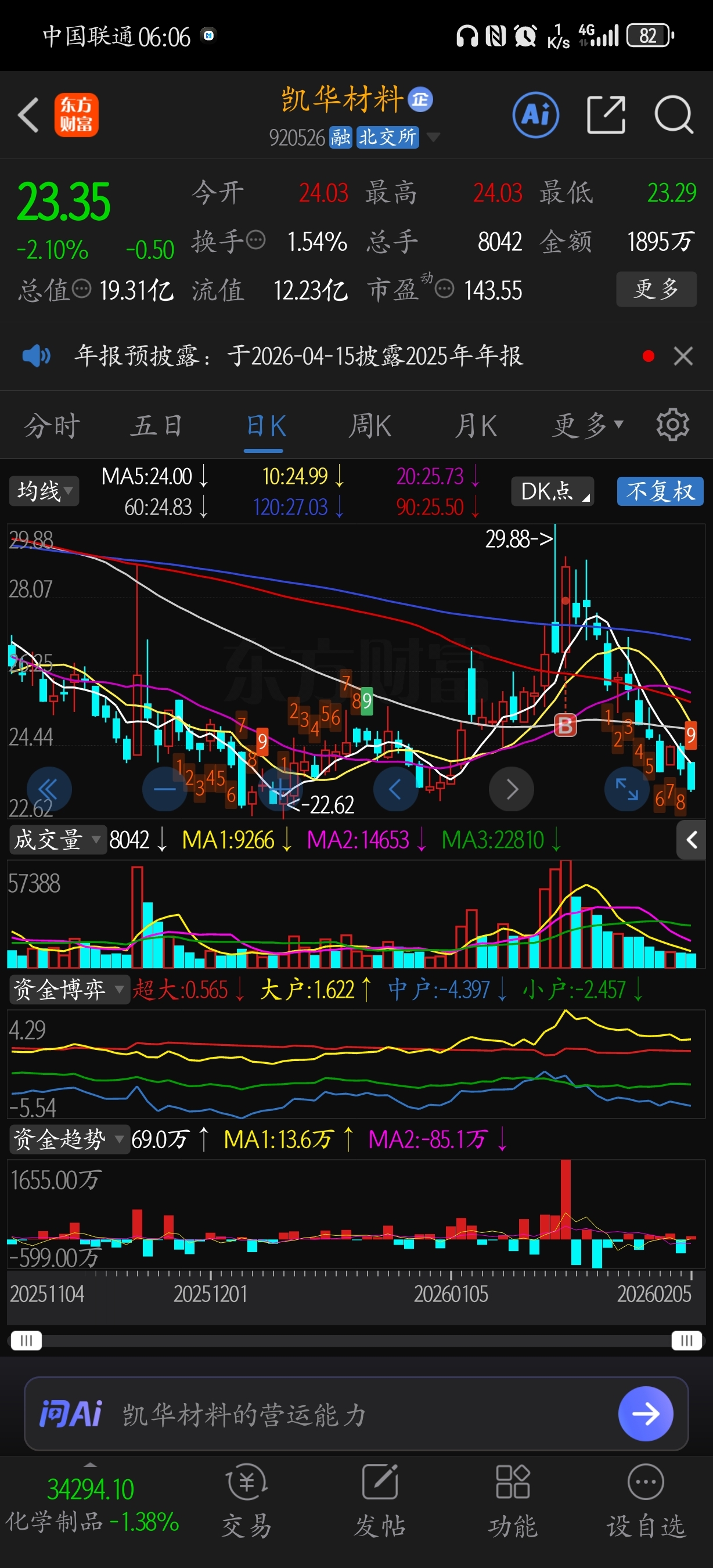Tap the B buy signal marker

(565, 725)
